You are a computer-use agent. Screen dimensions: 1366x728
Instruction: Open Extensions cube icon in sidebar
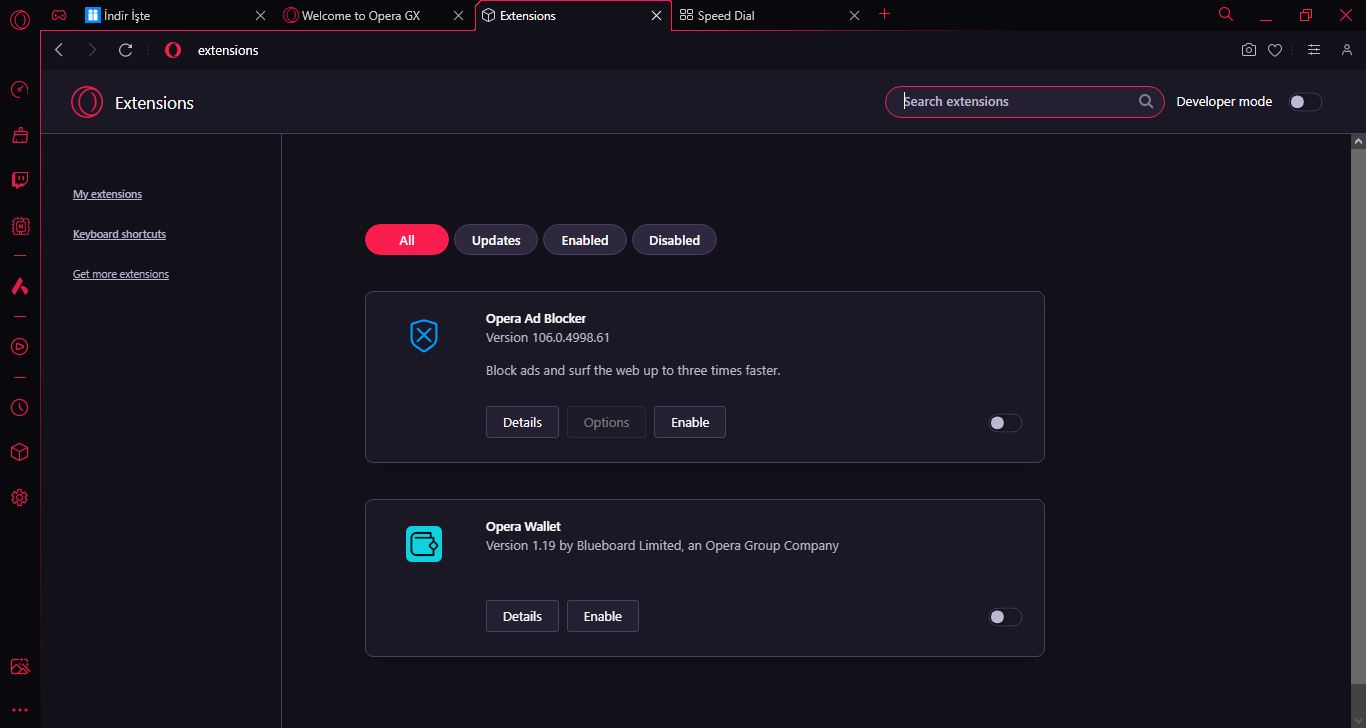19,452
